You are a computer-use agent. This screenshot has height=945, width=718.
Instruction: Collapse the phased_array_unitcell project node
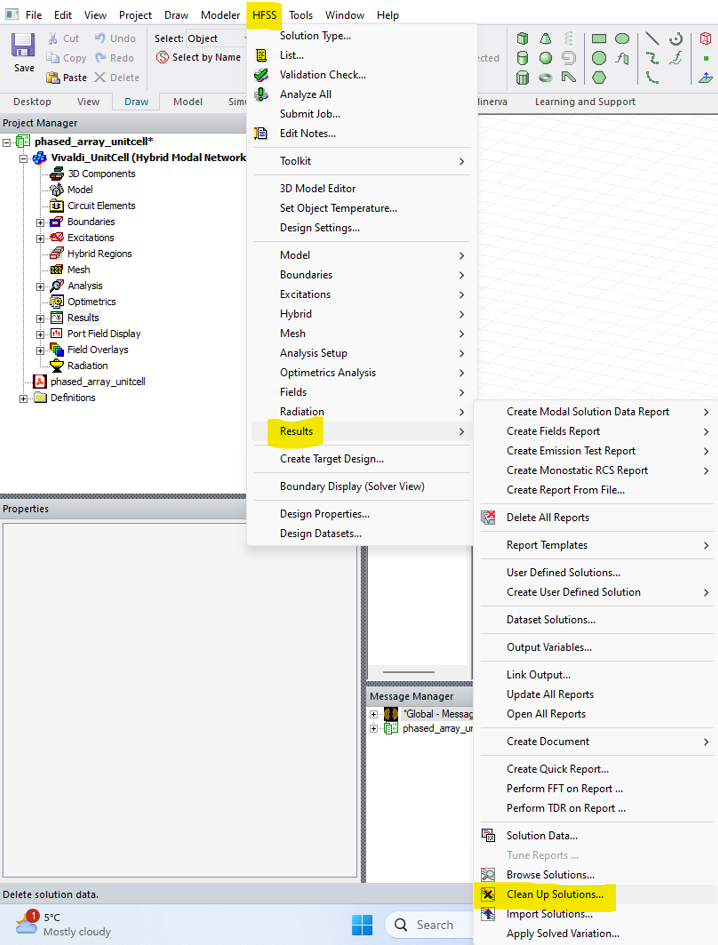(8, 142)
